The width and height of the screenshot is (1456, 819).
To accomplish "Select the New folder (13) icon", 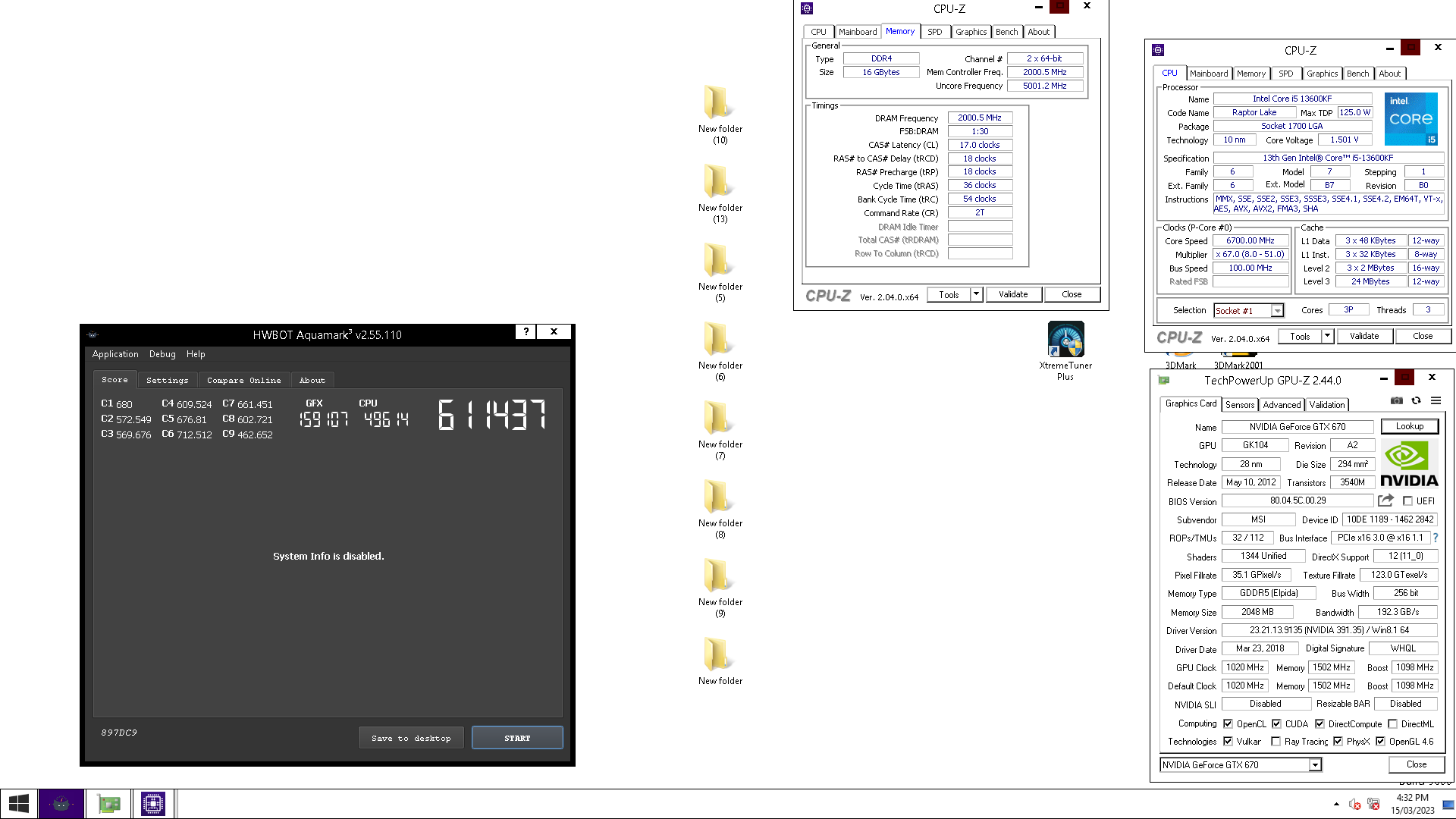I will coord(720,193).
